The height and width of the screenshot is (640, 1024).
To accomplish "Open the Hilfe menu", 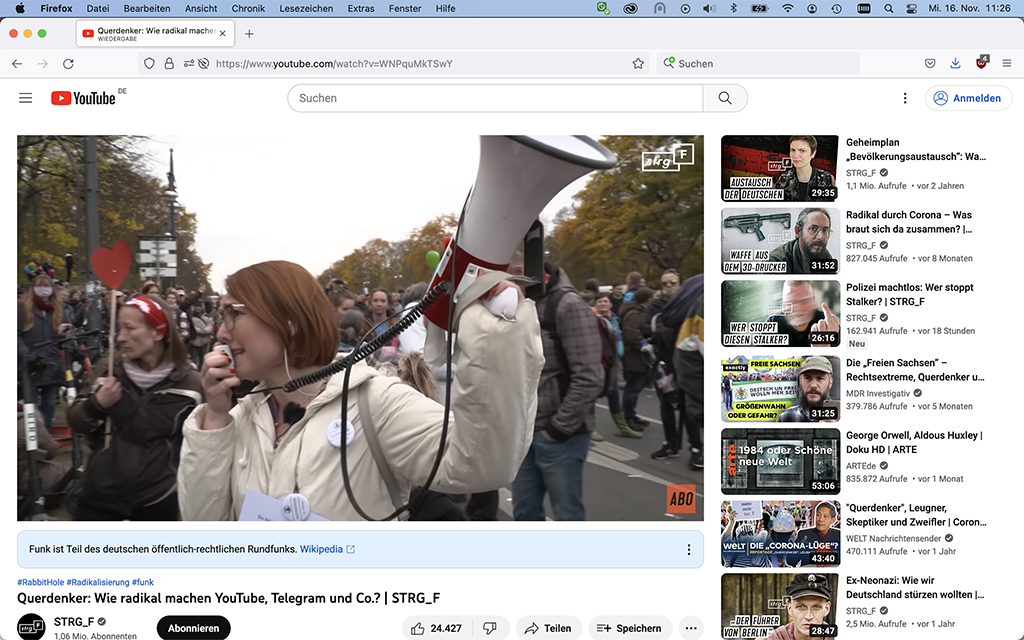I will pyautogui.click(x=445, y=8).
